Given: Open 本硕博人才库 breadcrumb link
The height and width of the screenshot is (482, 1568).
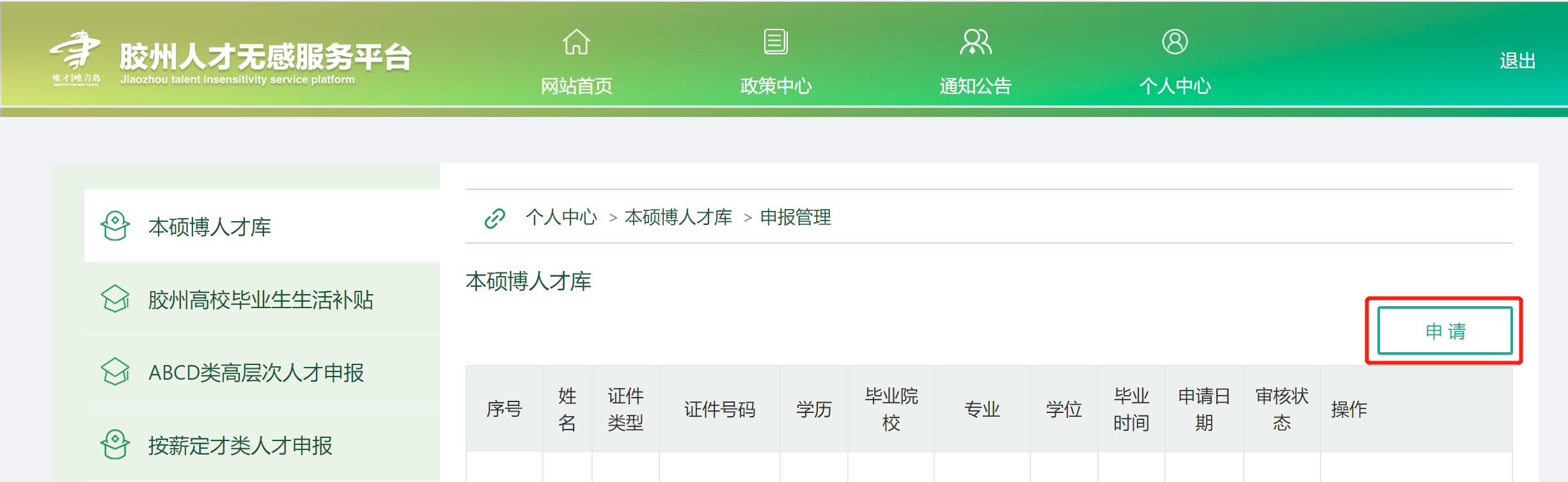Looking at the screenshot, I should (678, 217).
